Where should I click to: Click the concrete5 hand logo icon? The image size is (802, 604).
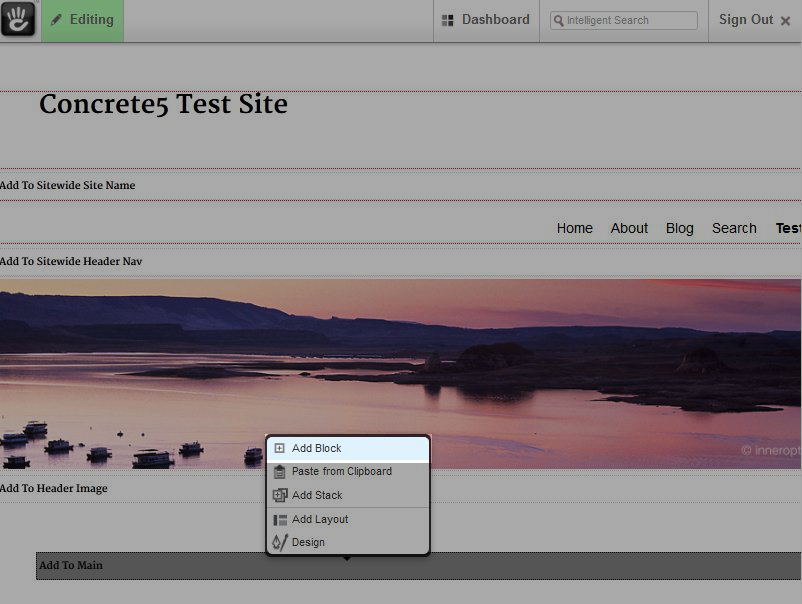point(19,19)
